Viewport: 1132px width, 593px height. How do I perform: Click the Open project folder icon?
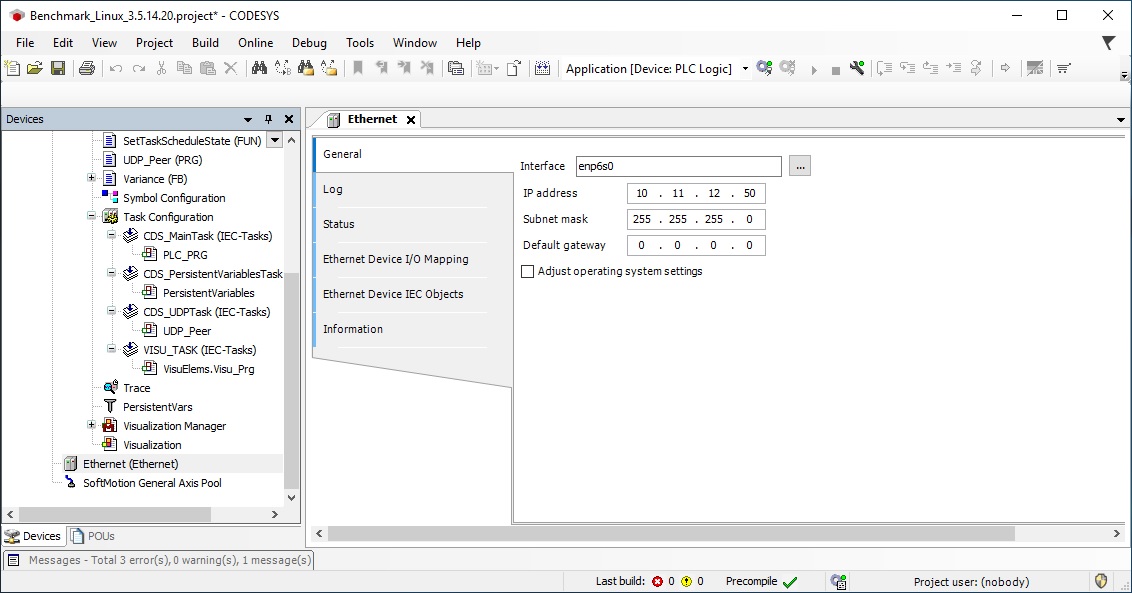(x=35, y=69)
